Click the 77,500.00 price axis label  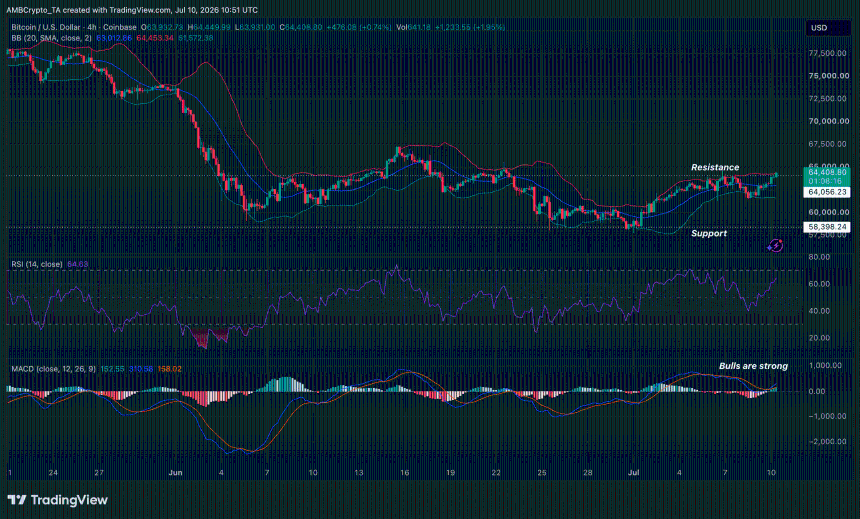point(828,53)
